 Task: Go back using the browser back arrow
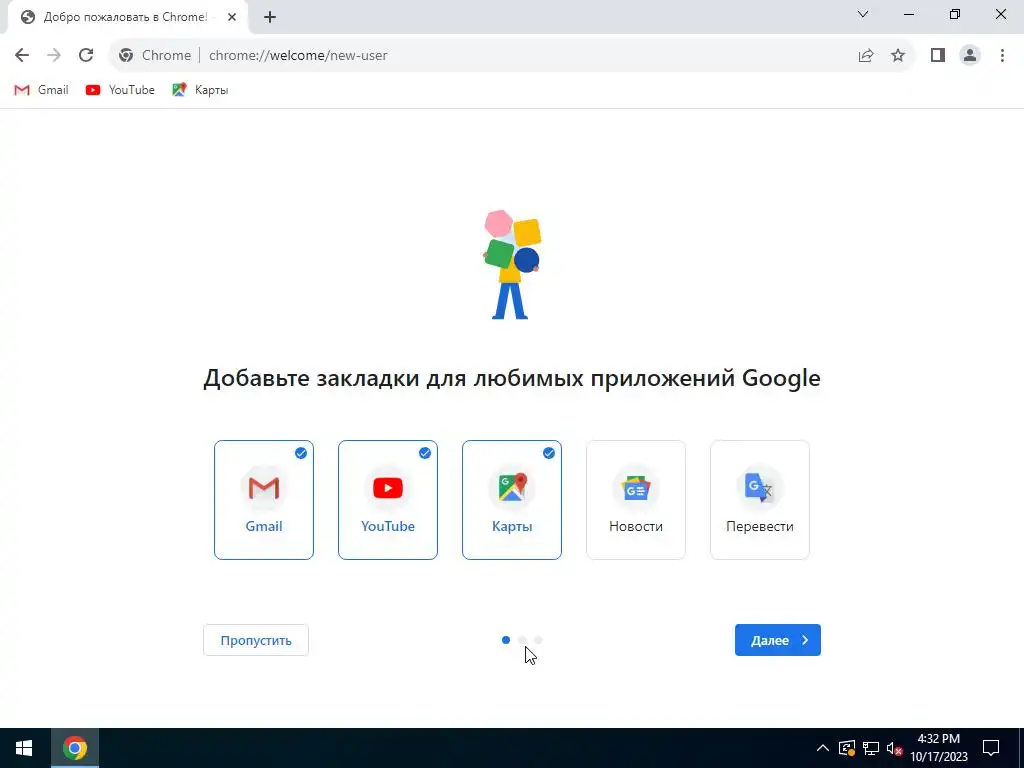22,56
